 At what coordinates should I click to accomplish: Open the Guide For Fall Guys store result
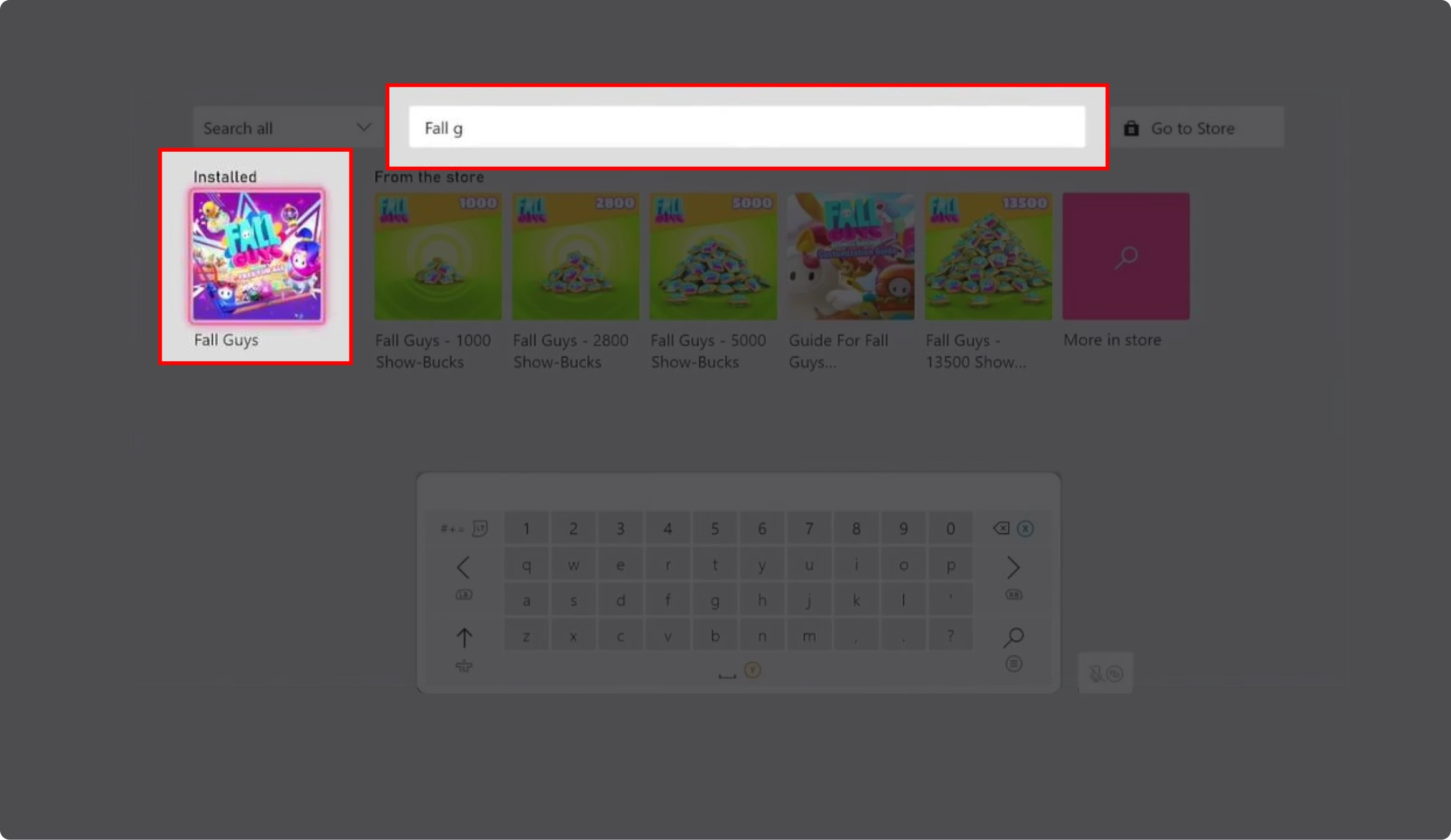(x=850, y=256)
